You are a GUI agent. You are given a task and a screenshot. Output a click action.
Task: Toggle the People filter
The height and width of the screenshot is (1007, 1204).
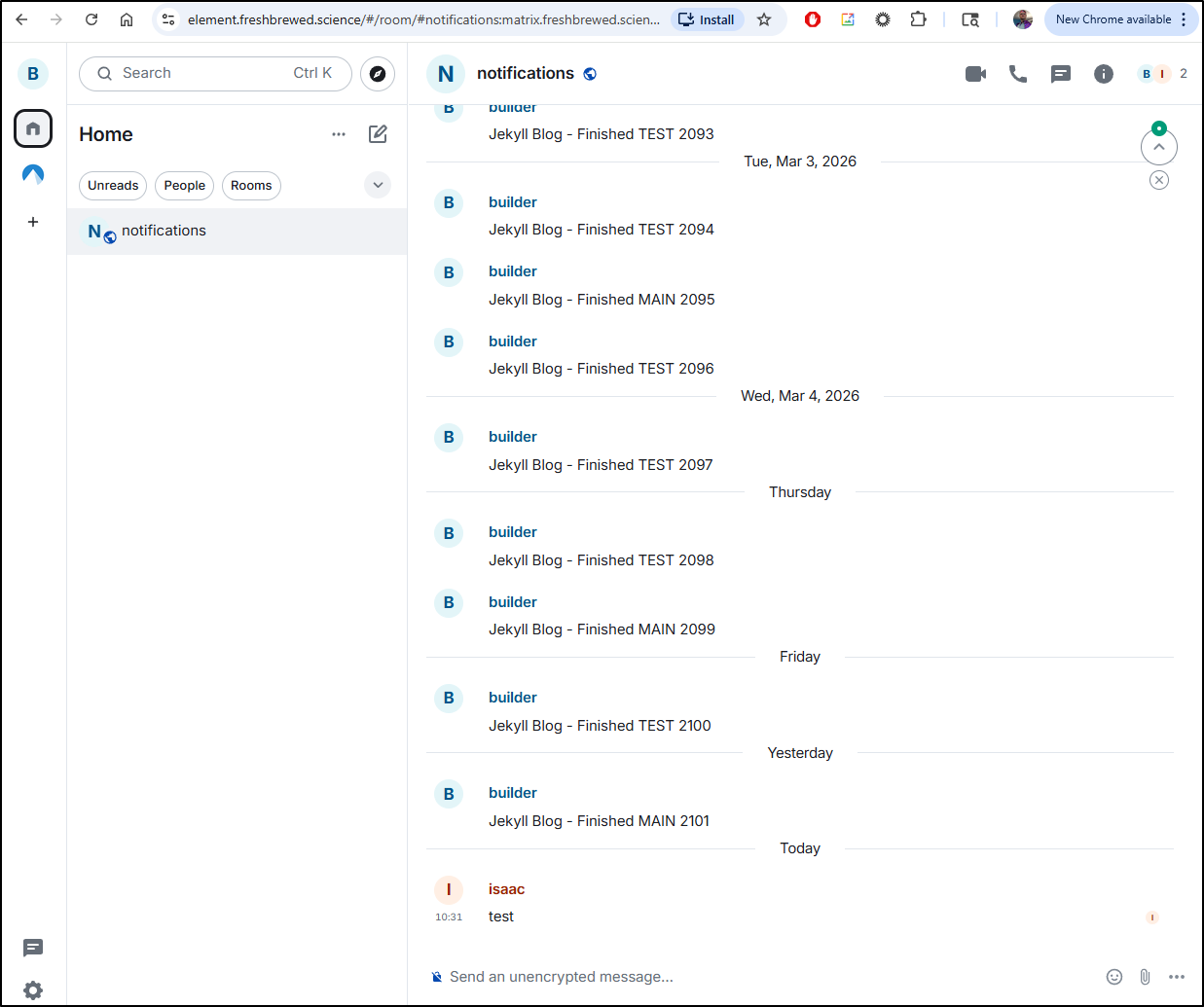pyautogui.click(x=184, y=186)
